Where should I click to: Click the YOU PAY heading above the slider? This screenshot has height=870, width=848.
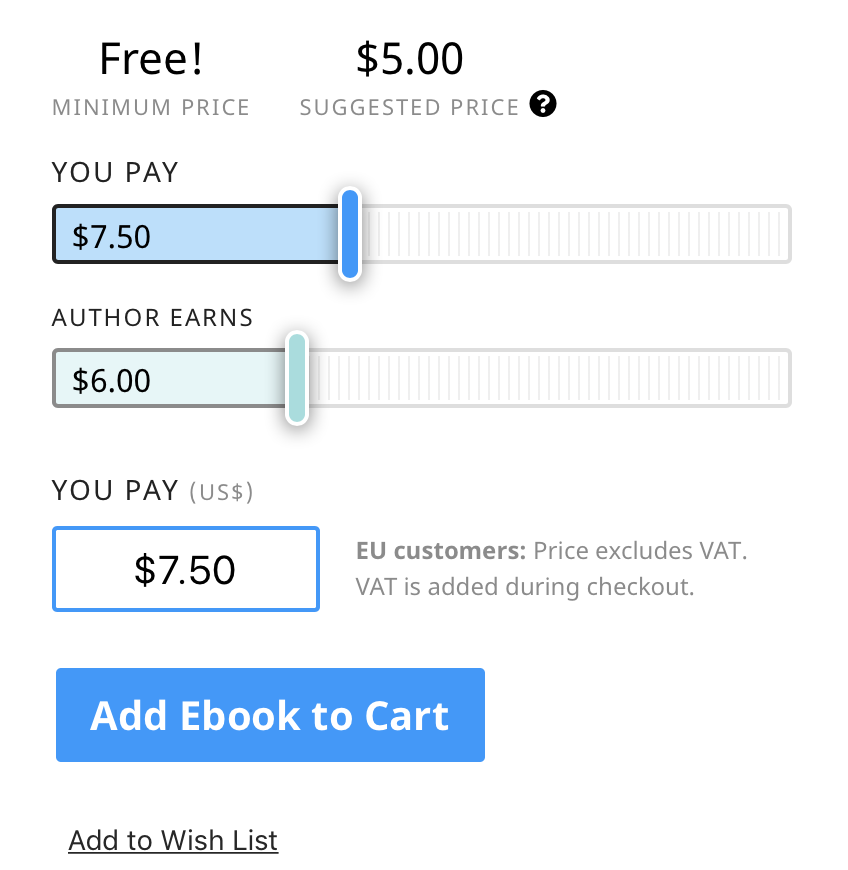115,172
